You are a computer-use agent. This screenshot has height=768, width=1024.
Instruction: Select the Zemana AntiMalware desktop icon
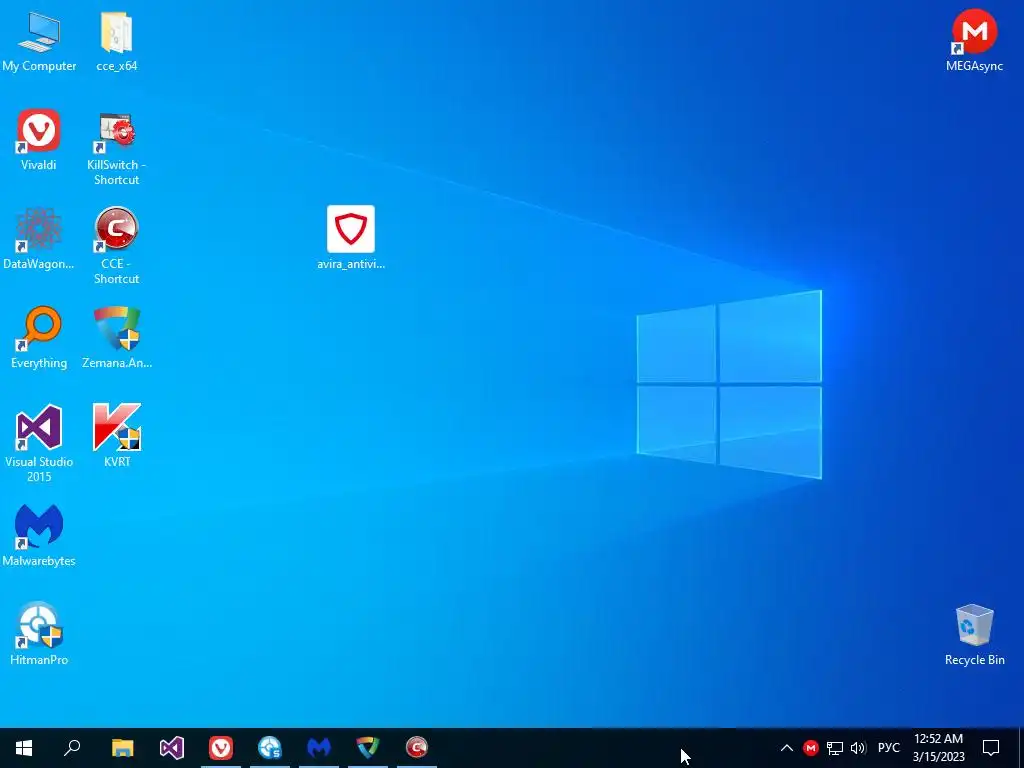(117, 338)
